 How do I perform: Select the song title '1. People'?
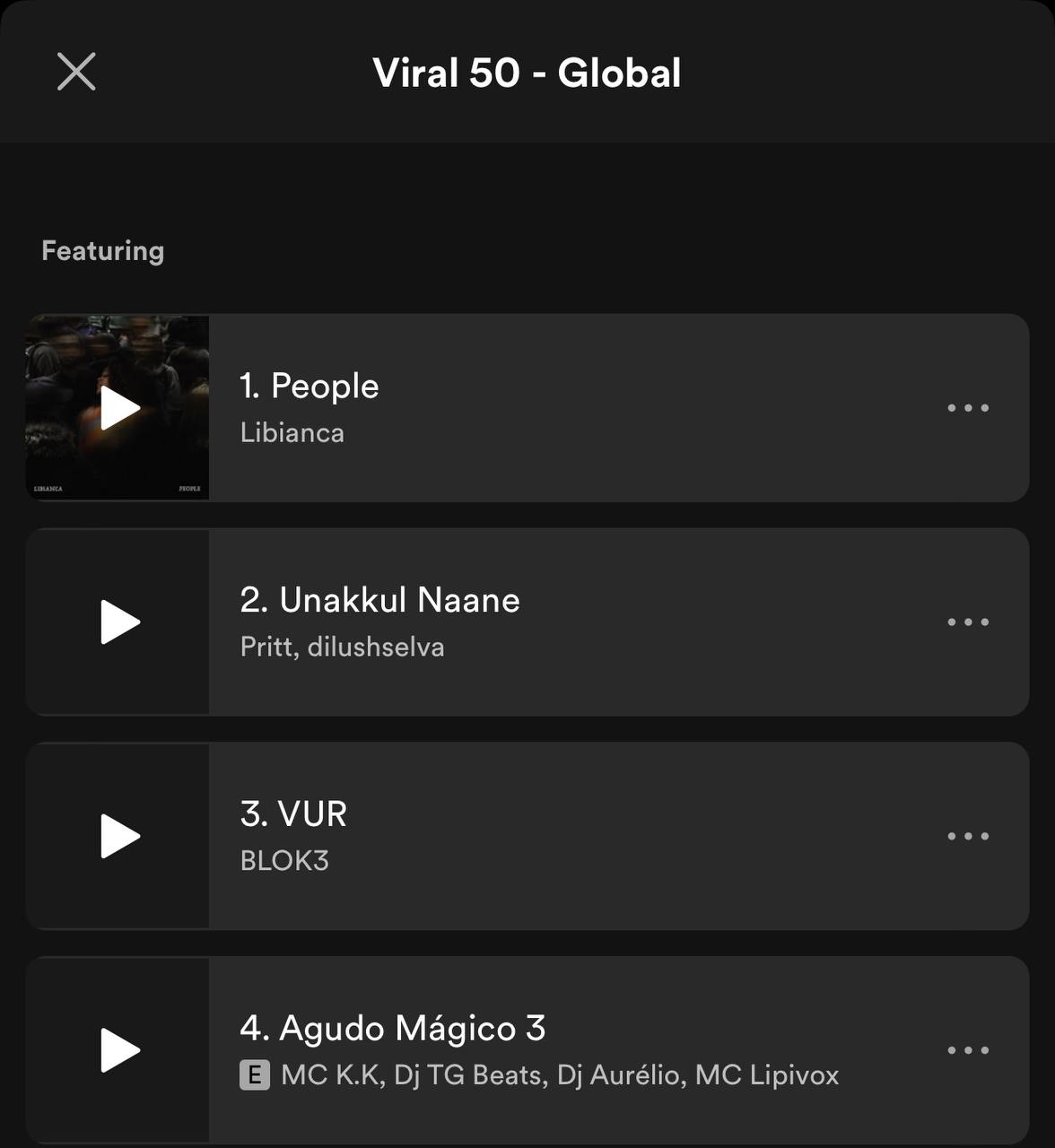coord(310,387)
